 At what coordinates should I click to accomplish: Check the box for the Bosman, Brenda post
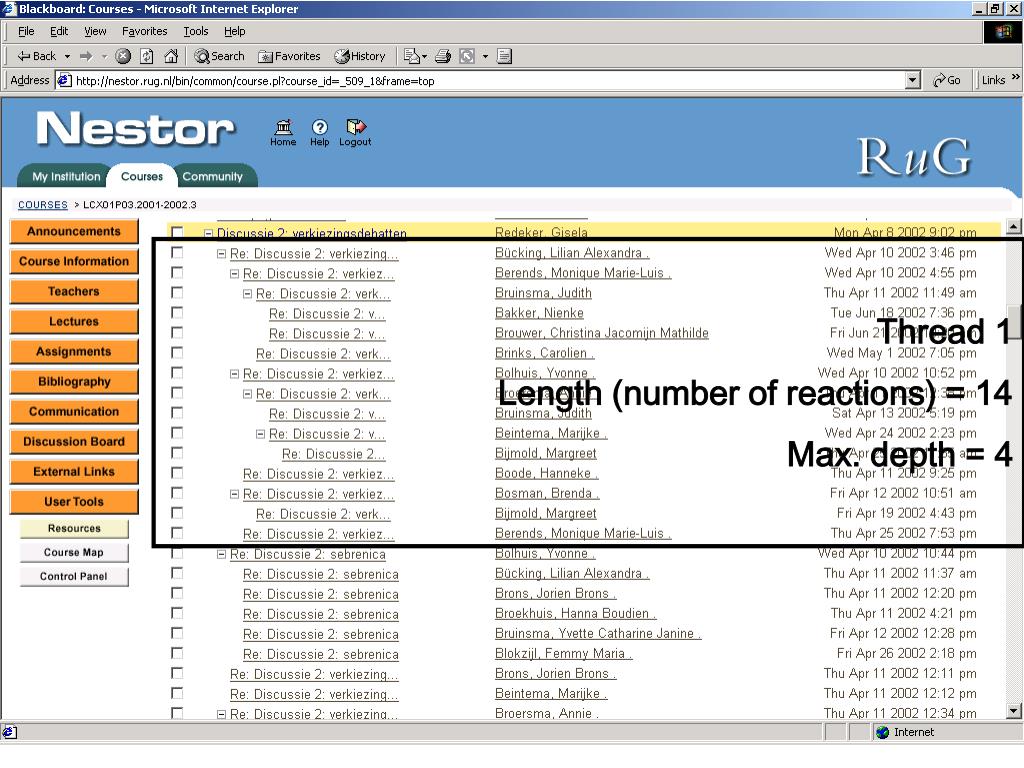click(177, 493)
